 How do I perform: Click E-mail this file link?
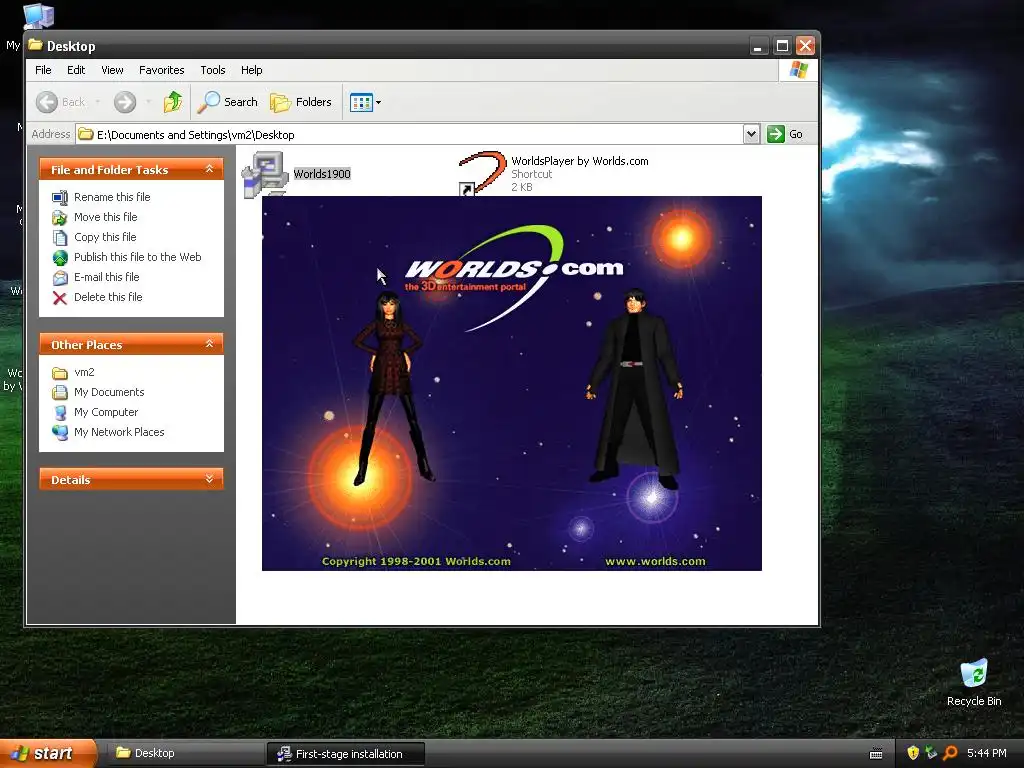[x=106, y=277]
